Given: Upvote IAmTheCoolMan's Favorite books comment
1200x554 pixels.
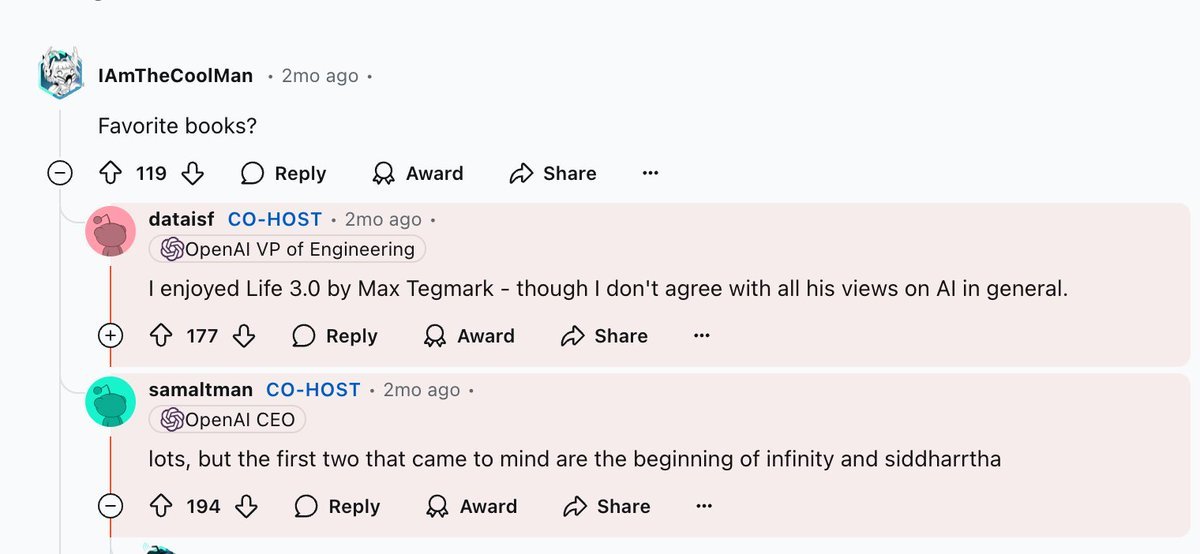Looking at the screenshot, I should [x=110, y=174].
